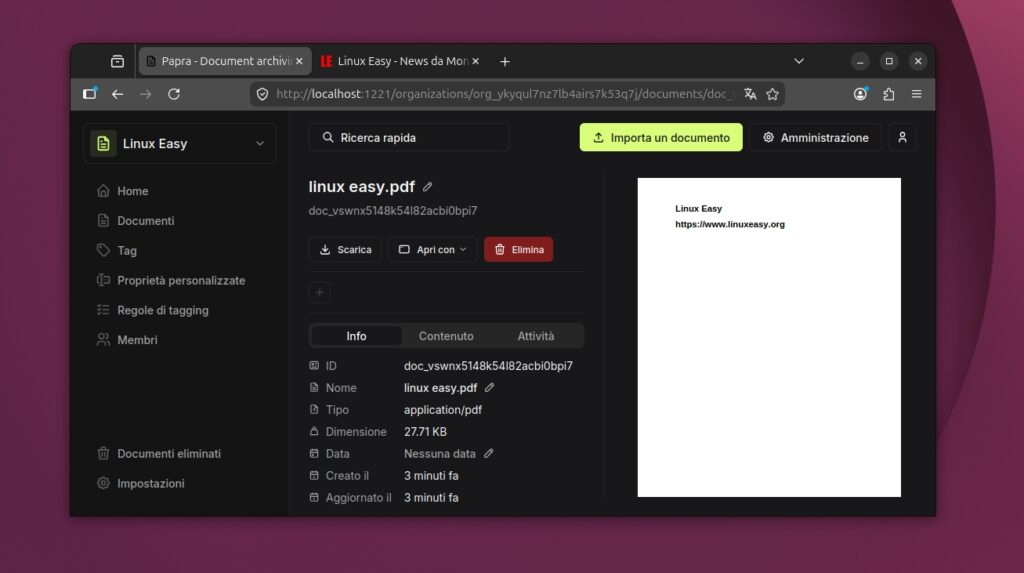The width and height of the screenshot is (1024, 573).
Task: Open a new browser tab
Action: [x=505, y=61]
